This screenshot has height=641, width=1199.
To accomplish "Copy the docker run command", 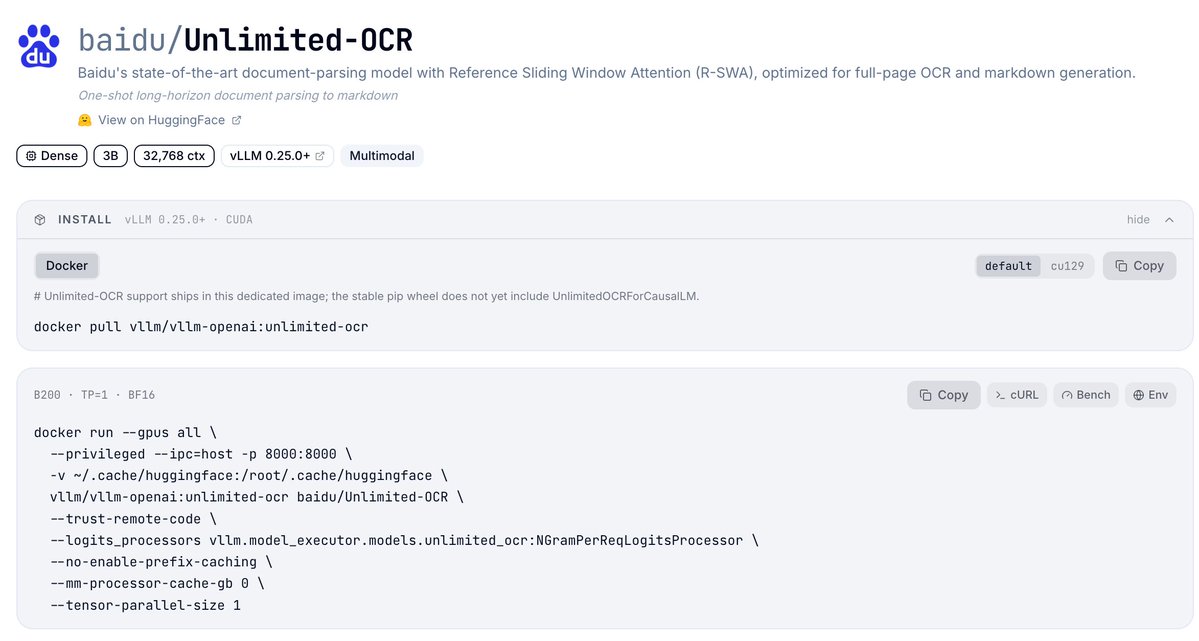I will (x=944, y=395).
